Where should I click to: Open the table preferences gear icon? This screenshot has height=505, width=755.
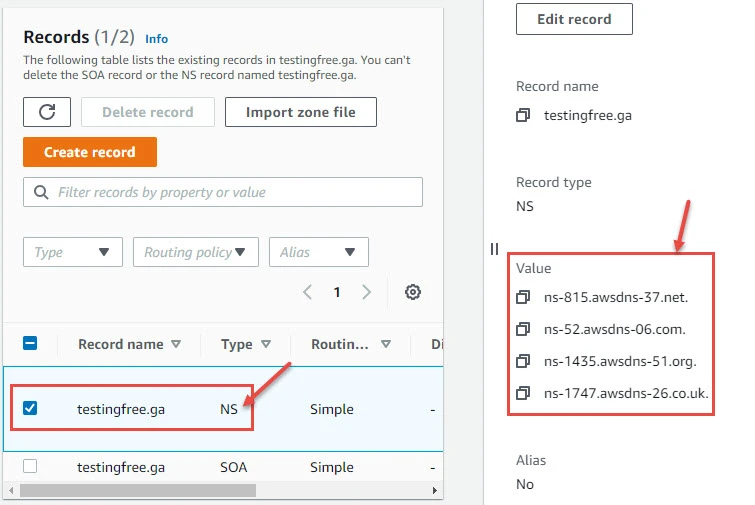coord(413,292)
